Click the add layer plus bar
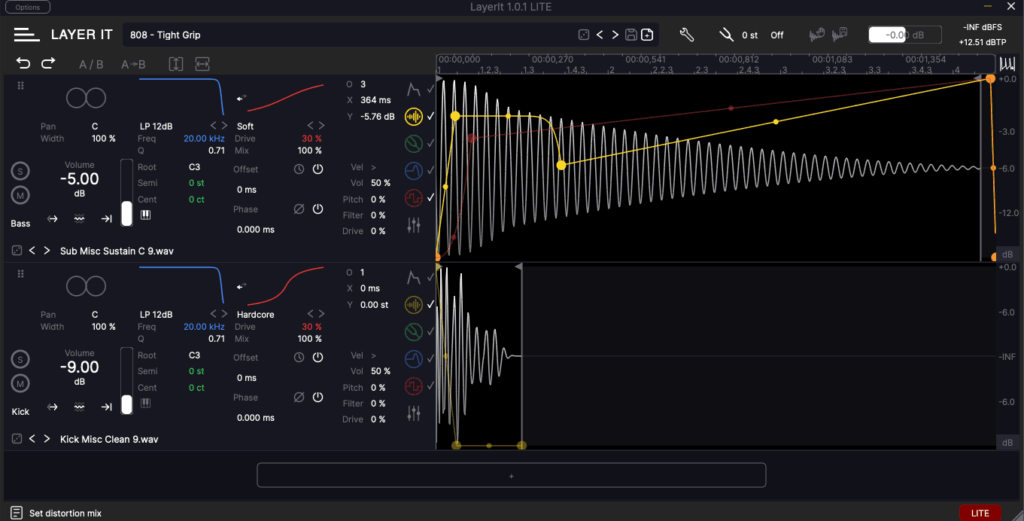This screenshot has width=1024, height=521. pos(511,475)
